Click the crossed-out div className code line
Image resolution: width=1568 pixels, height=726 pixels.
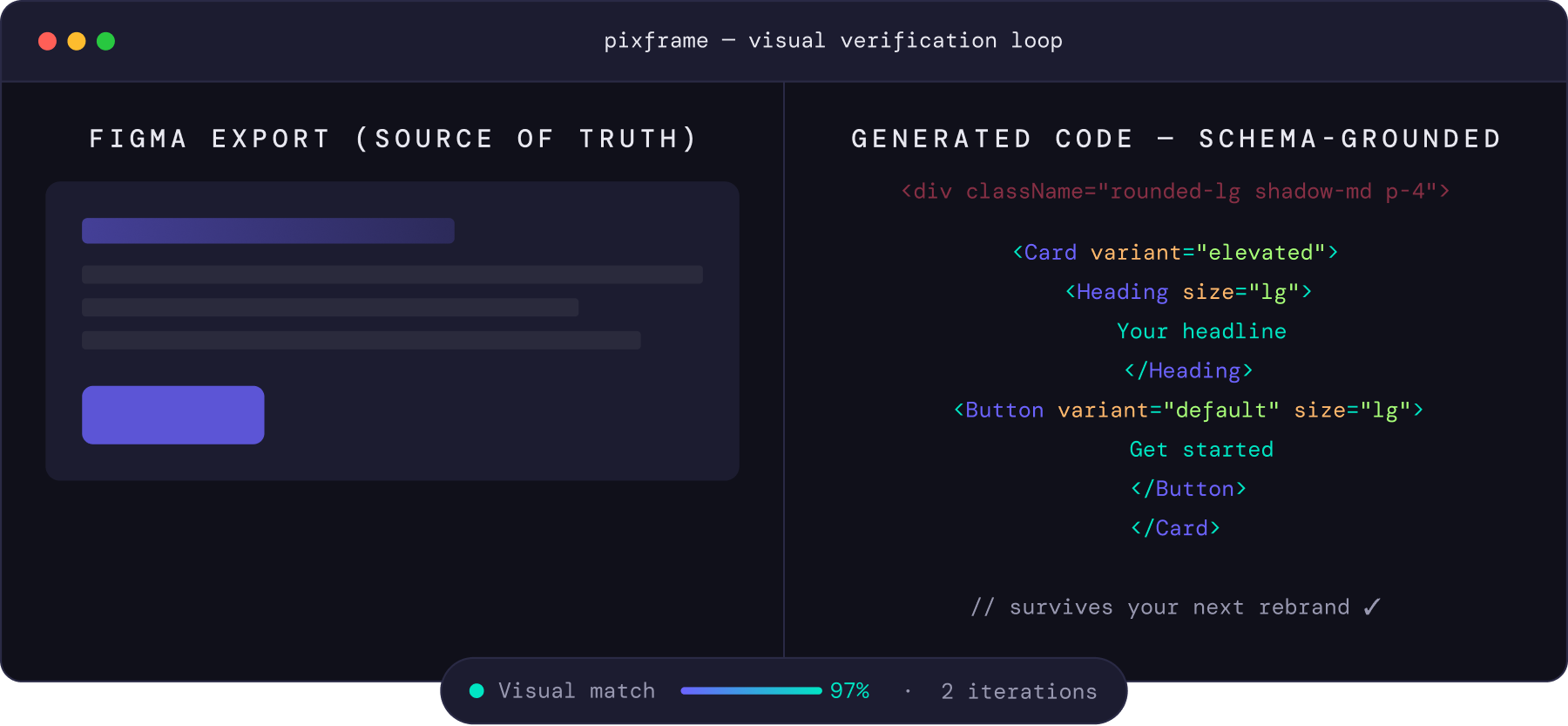tap(1176, 191)
